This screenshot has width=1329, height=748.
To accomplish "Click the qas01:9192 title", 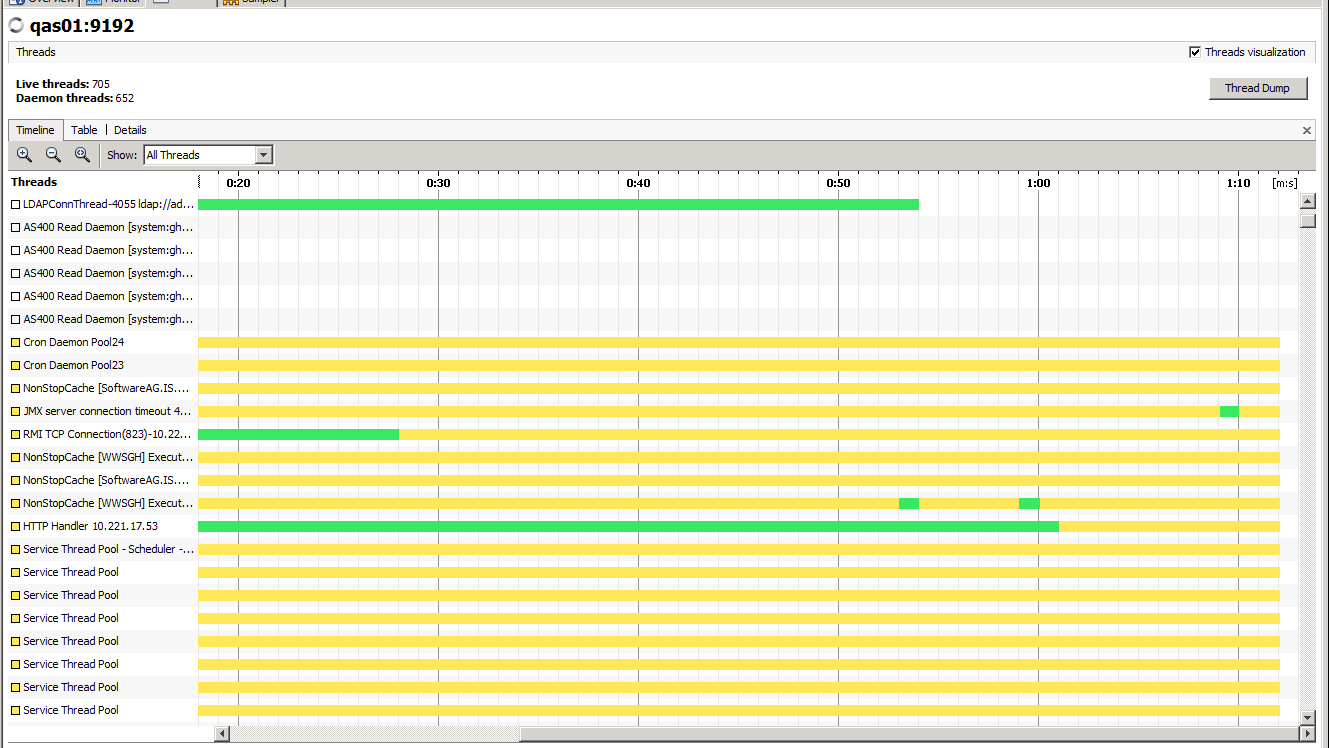I will [x=82, y=26].
